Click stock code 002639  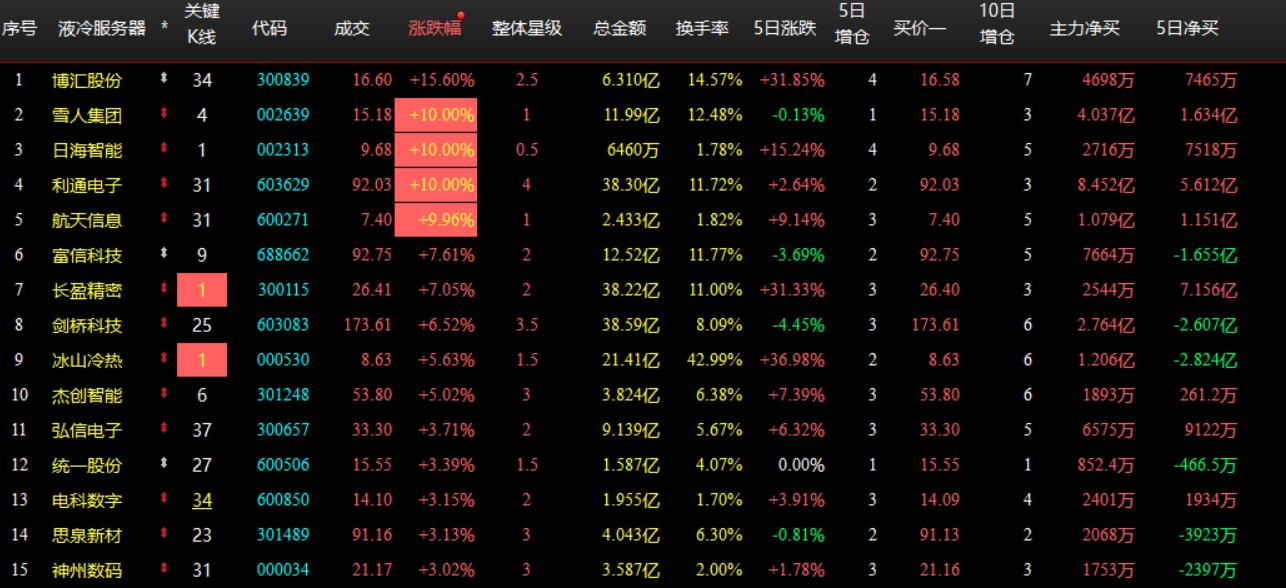(283, 115)
